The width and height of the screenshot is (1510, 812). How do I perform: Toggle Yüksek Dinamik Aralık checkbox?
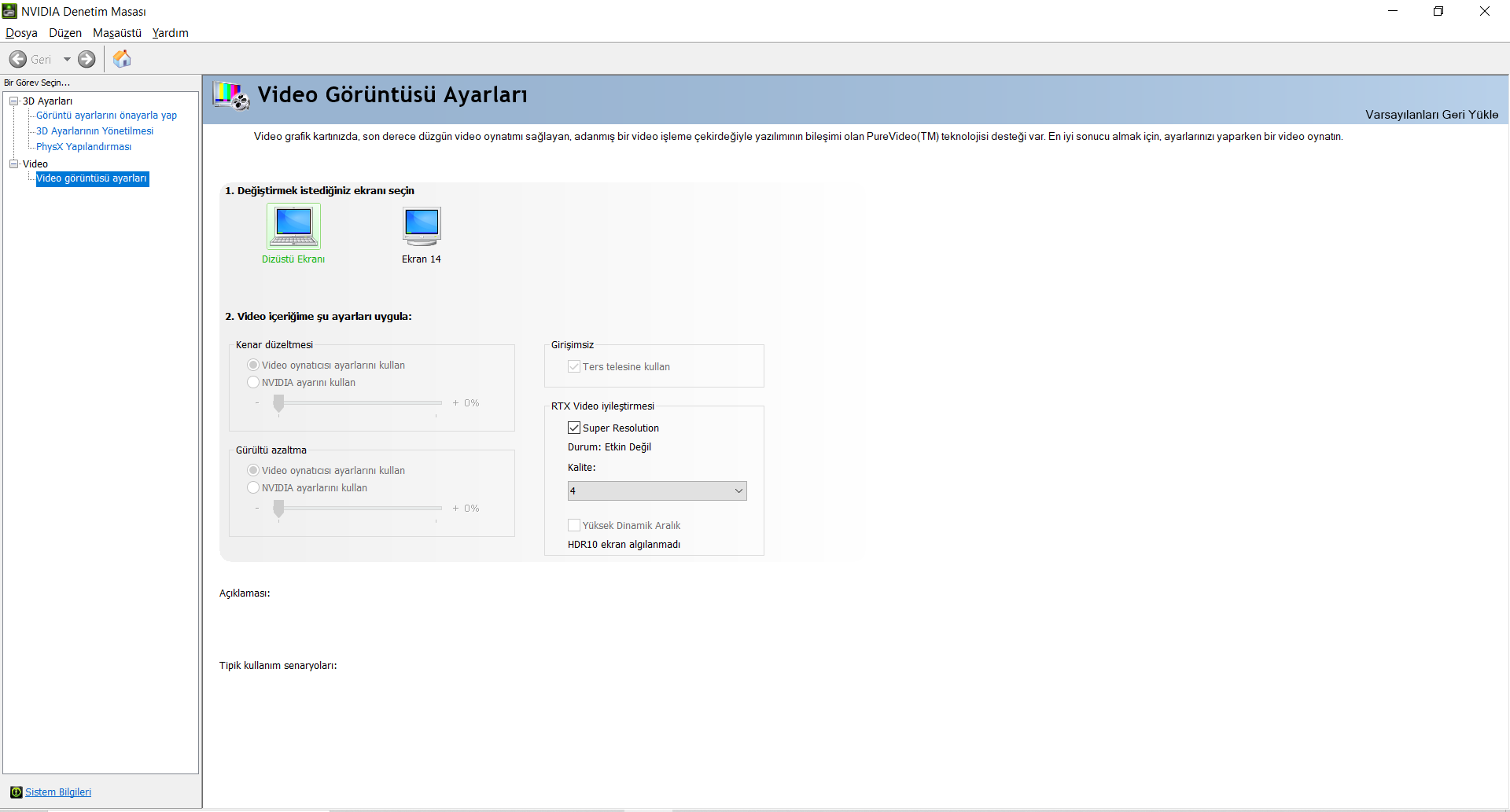click(x=574, y=525)
